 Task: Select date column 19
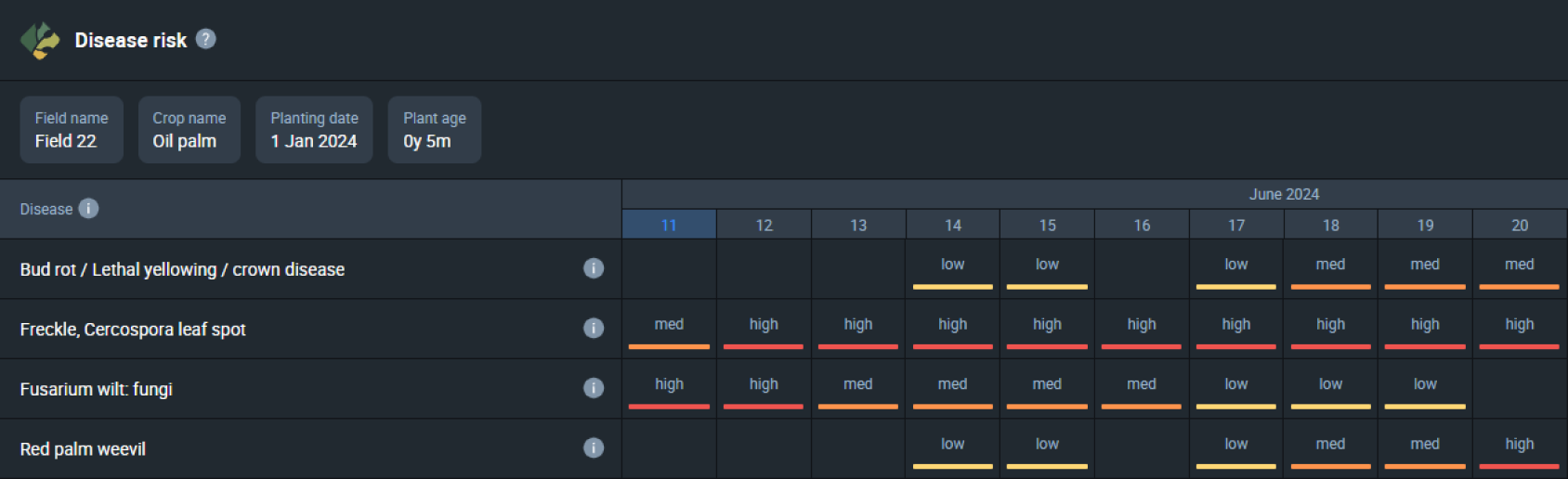pyautogui.click(x=1425, y=225)
